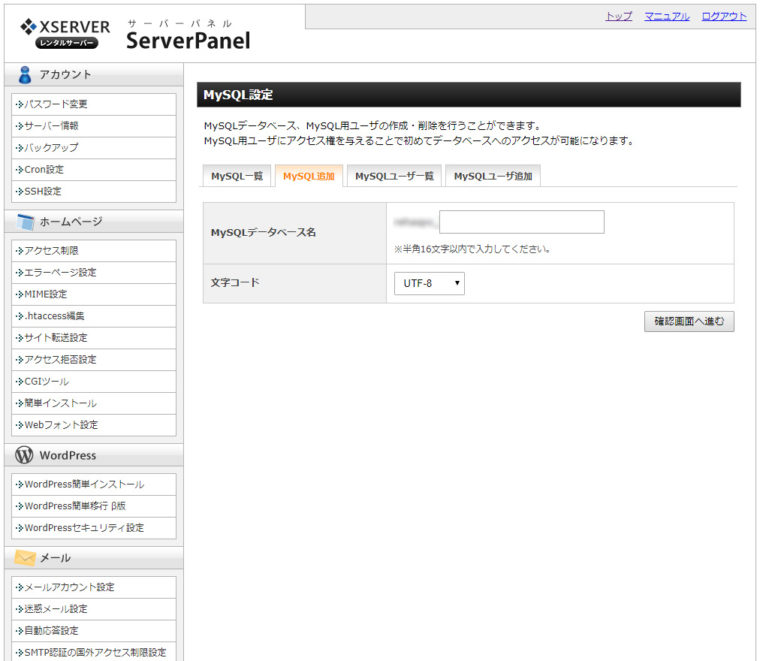
Task: Open バックアップ in the sidebar
Action: pyautogui.click(x=94, y=148)
